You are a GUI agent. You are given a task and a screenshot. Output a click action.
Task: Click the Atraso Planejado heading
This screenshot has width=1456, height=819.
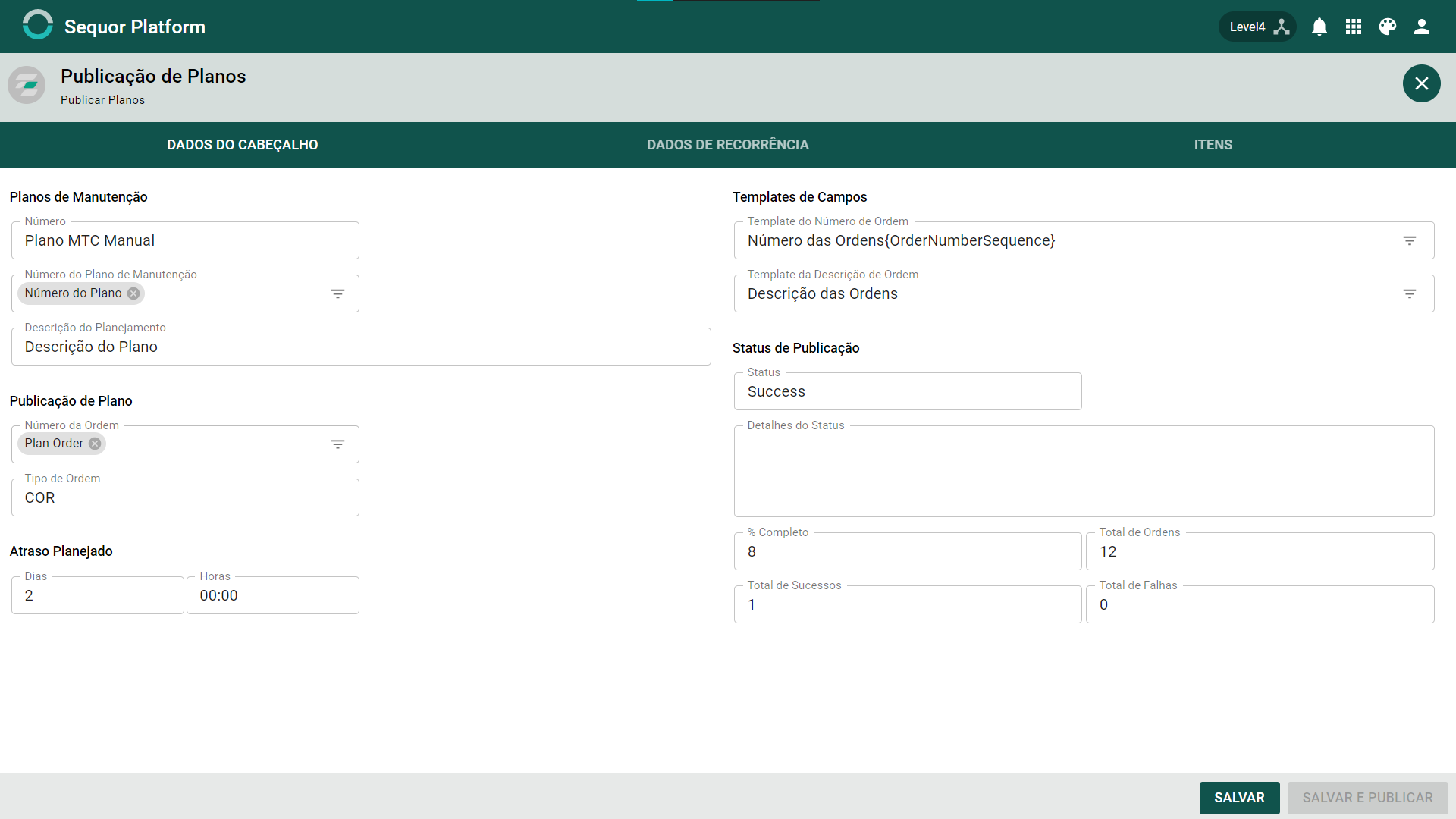[61, 551]
